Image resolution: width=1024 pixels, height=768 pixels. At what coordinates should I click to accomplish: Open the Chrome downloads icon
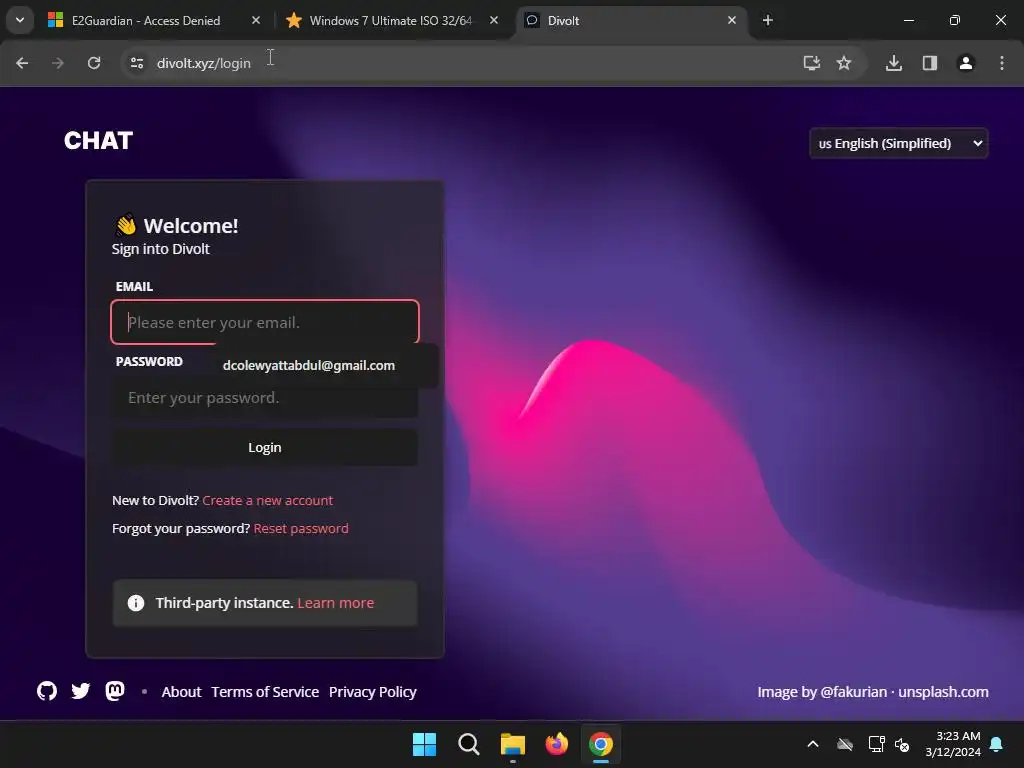(894, 63)
